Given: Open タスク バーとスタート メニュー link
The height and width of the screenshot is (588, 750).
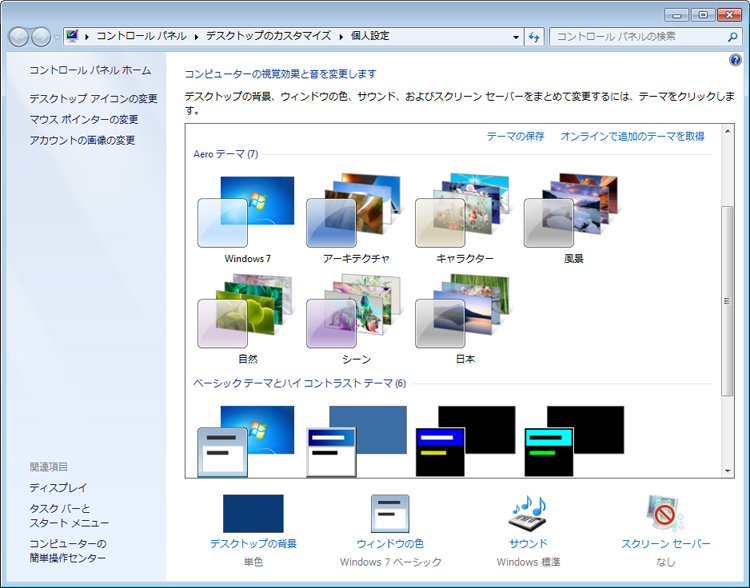Looking at the screenshot, I should (69, 516).
